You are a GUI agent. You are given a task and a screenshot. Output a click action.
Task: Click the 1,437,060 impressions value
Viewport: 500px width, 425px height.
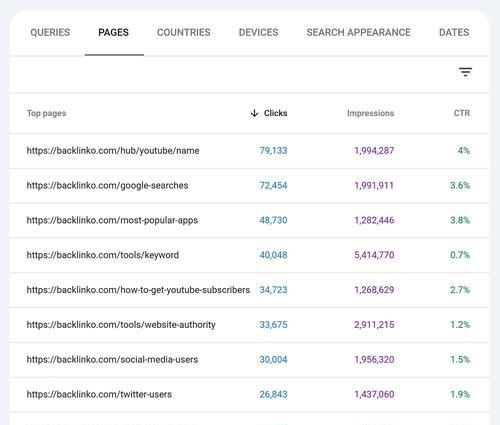pyautogui.click(x=374, y=394)
